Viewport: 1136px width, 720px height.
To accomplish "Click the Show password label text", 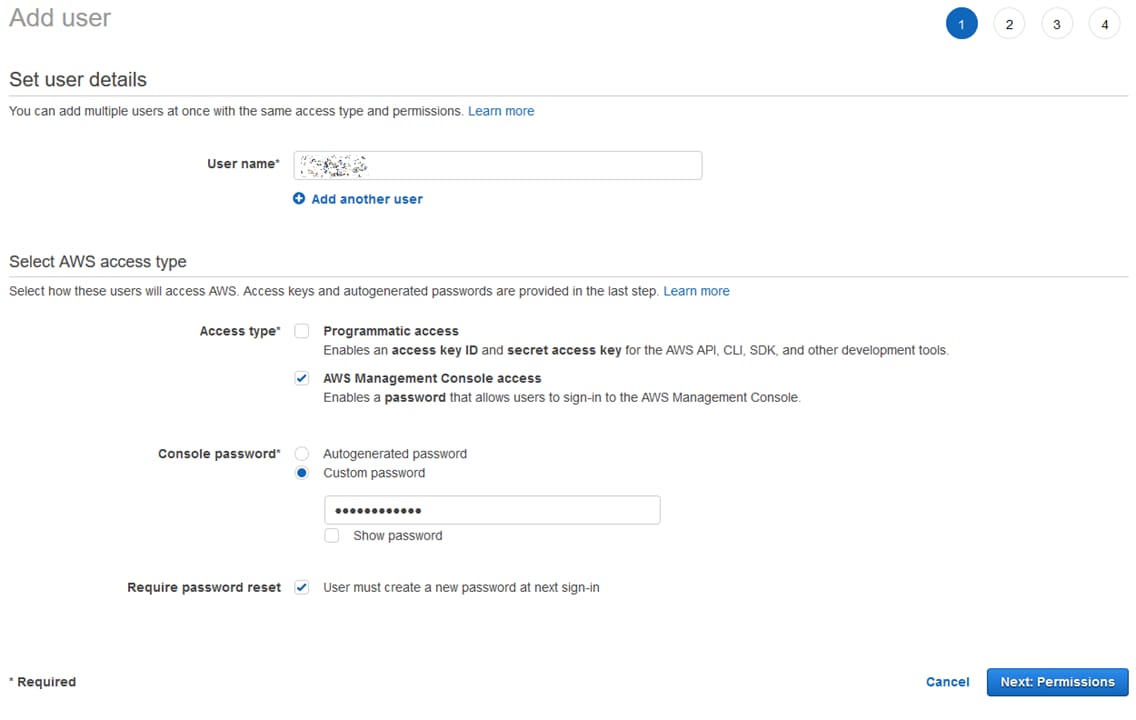I will click(398, 536).
